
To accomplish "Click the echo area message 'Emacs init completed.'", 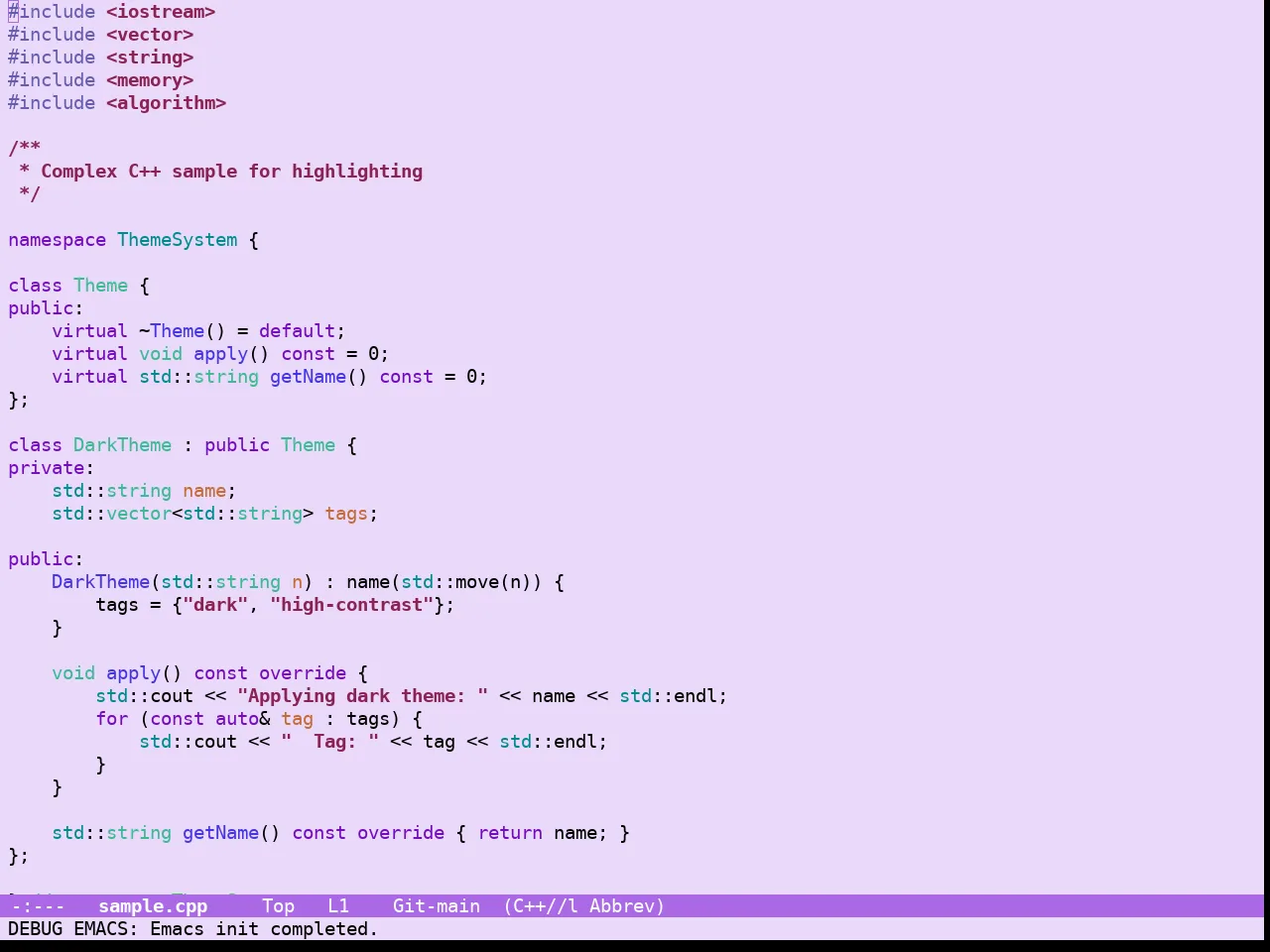I will pos(264,928).
